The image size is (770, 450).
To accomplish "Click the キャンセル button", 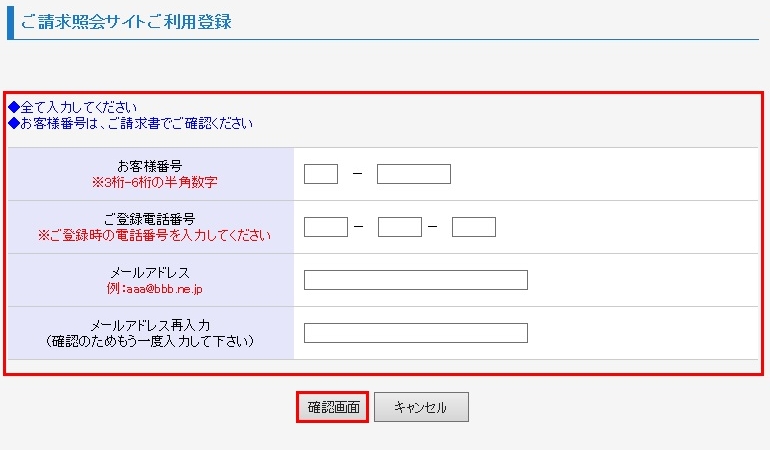I will (421, 407).
